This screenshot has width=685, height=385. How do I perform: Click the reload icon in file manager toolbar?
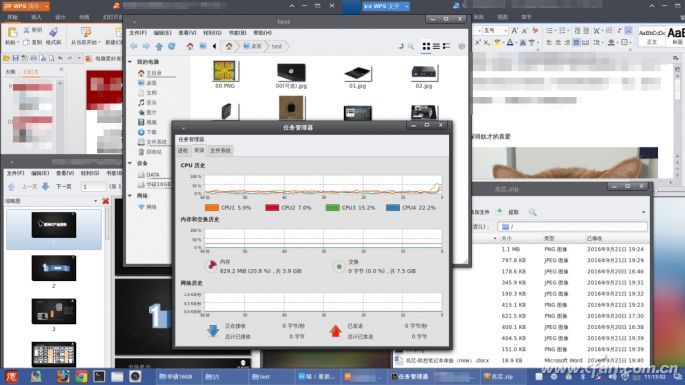click(x=172, y=46)
